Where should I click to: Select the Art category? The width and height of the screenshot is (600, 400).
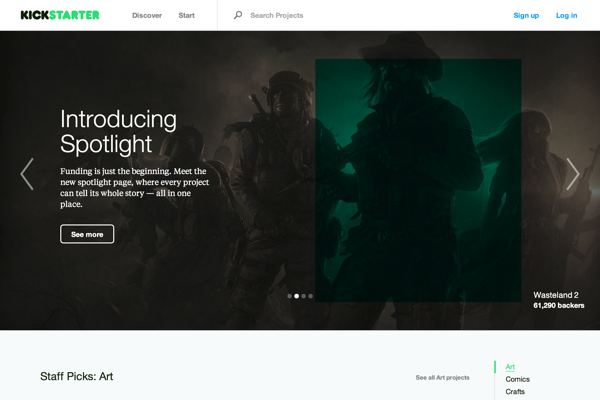click(x=510, y=367)
